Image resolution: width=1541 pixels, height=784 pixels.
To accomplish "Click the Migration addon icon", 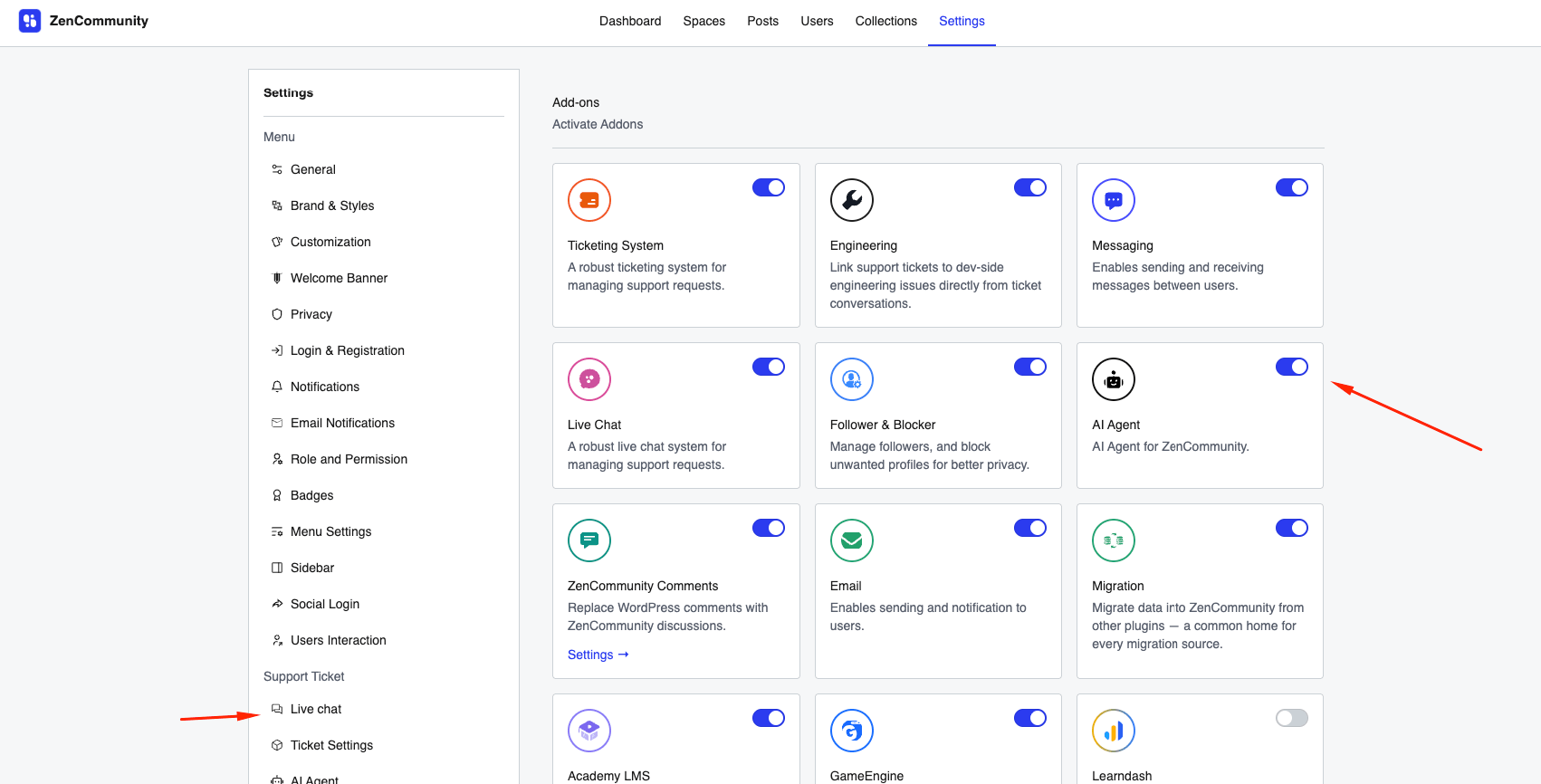I will 1114,540.
